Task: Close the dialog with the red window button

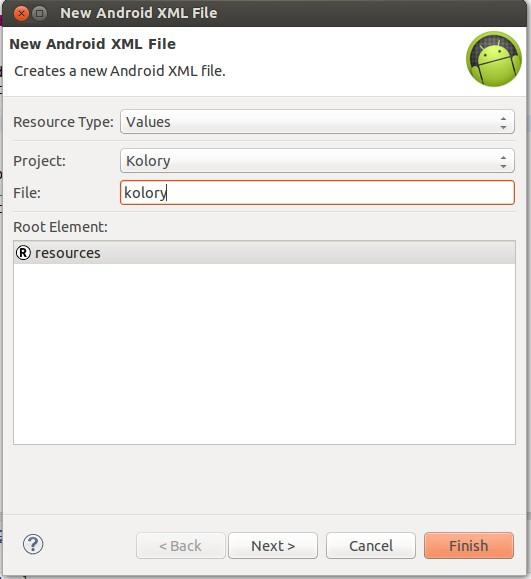Action: pyautogui.click(x=21, y=14)
